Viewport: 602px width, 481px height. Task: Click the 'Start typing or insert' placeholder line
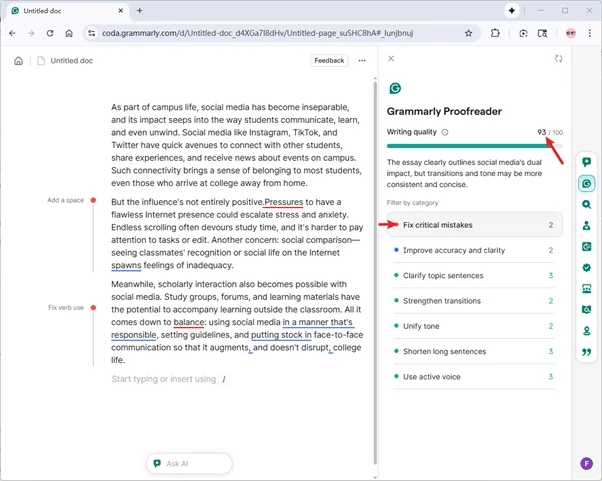click(x=163, y=380)
